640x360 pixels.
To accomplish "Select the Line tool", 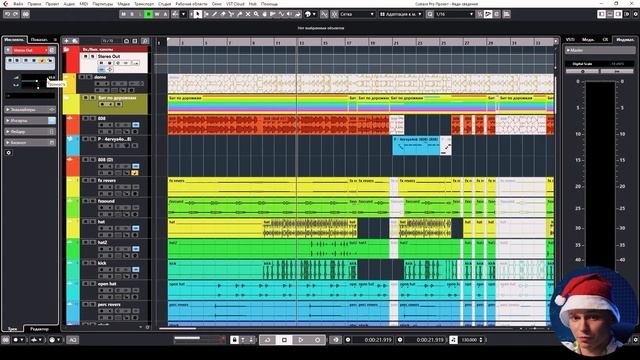I will pyautogui.click(x=281, y=14).
